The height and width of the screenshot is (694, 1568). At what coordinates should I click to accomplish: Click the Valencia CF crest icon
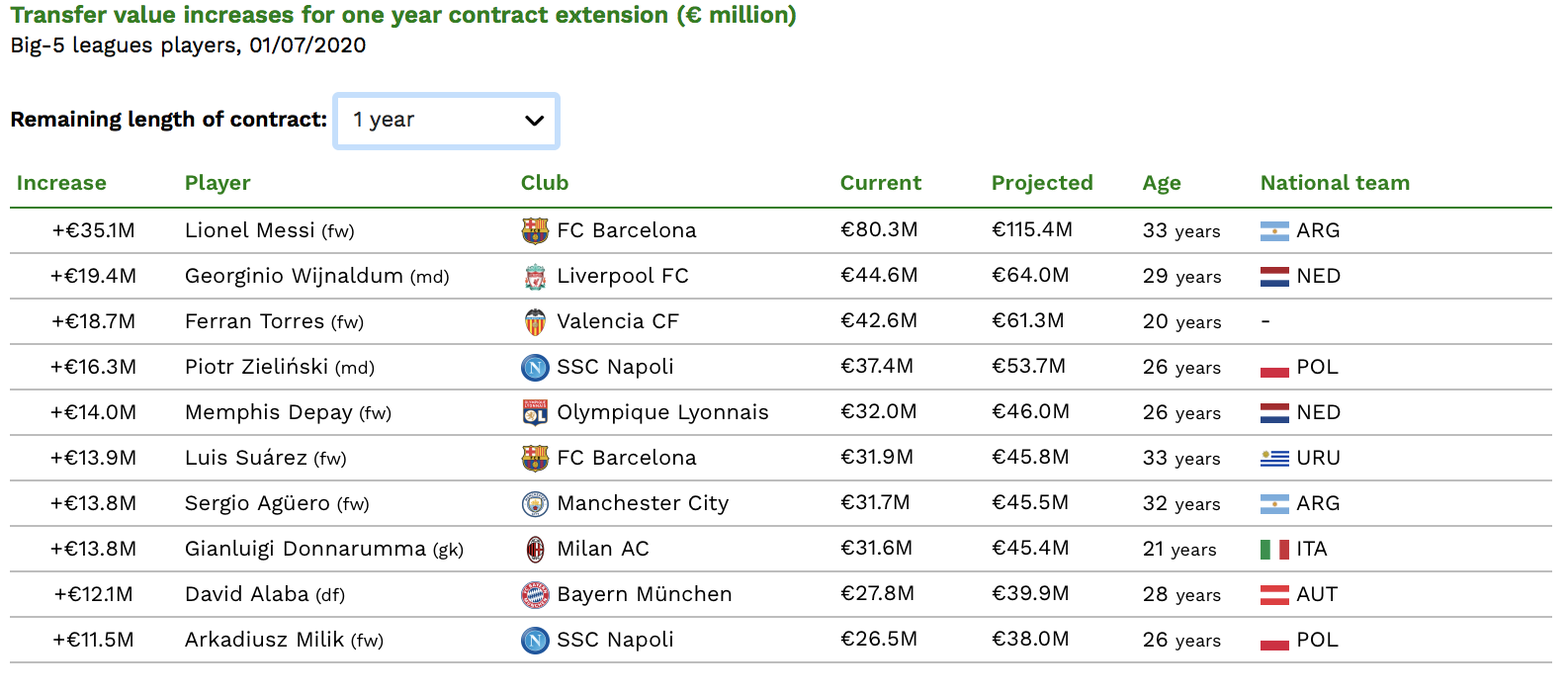[535, 321]
